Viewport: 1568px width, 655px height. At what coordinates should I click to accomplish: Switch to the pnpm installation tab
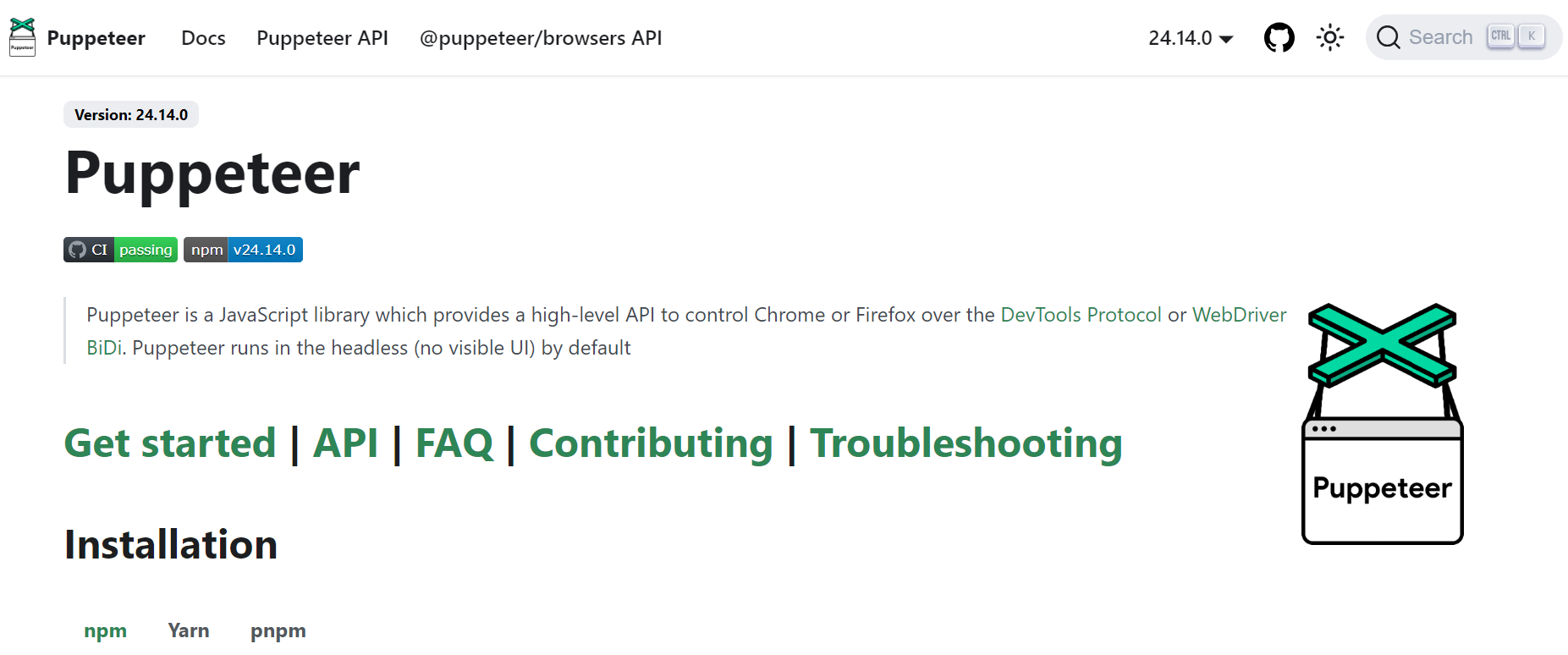[278, 630]
